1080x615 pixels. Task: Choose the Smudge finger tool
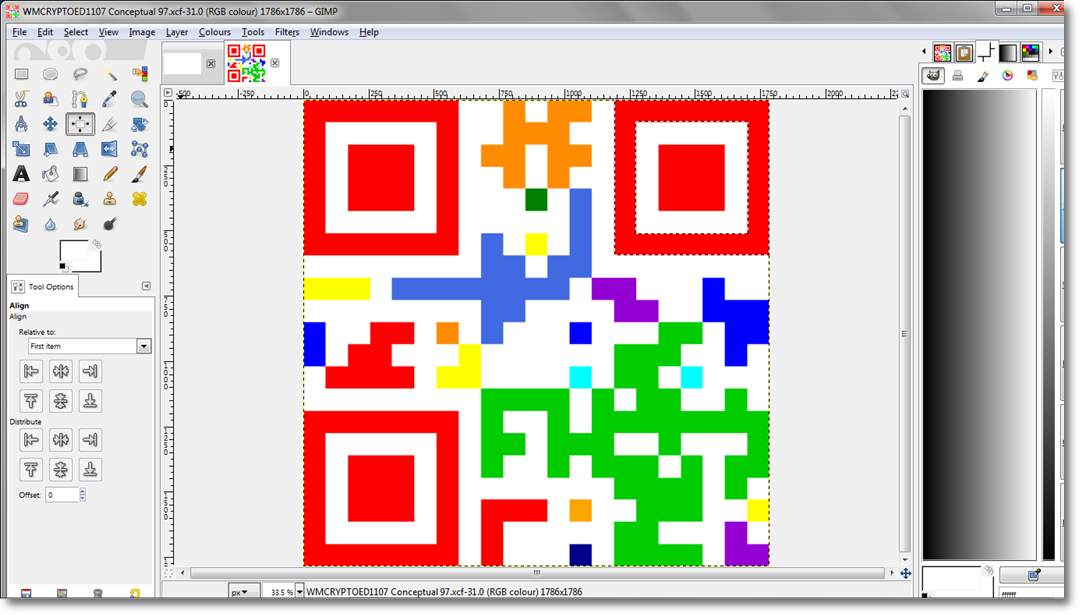tap(80, 224)
